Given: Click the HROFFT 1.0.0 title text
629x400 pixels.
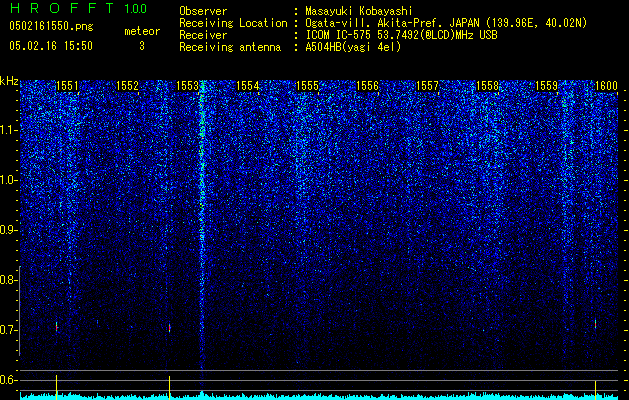Looking at the screenshot, I should (78, 8).
